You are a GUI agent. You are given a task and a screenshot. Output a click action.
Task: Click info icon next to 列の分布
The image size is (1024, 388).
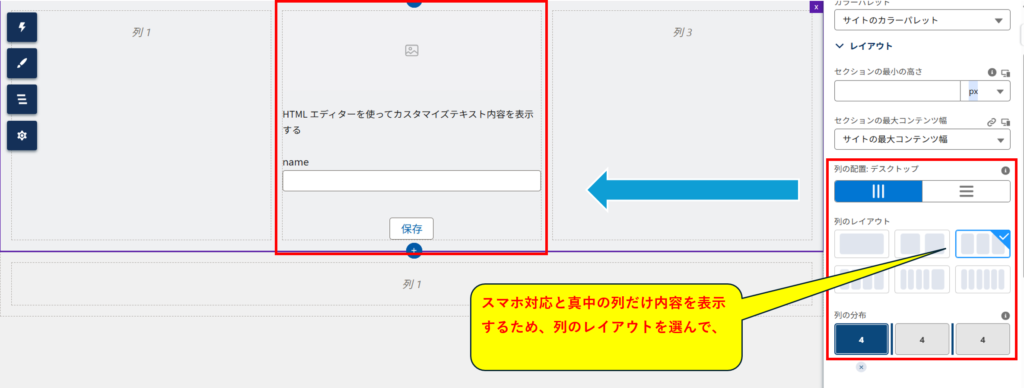[x=1006, y=315]
